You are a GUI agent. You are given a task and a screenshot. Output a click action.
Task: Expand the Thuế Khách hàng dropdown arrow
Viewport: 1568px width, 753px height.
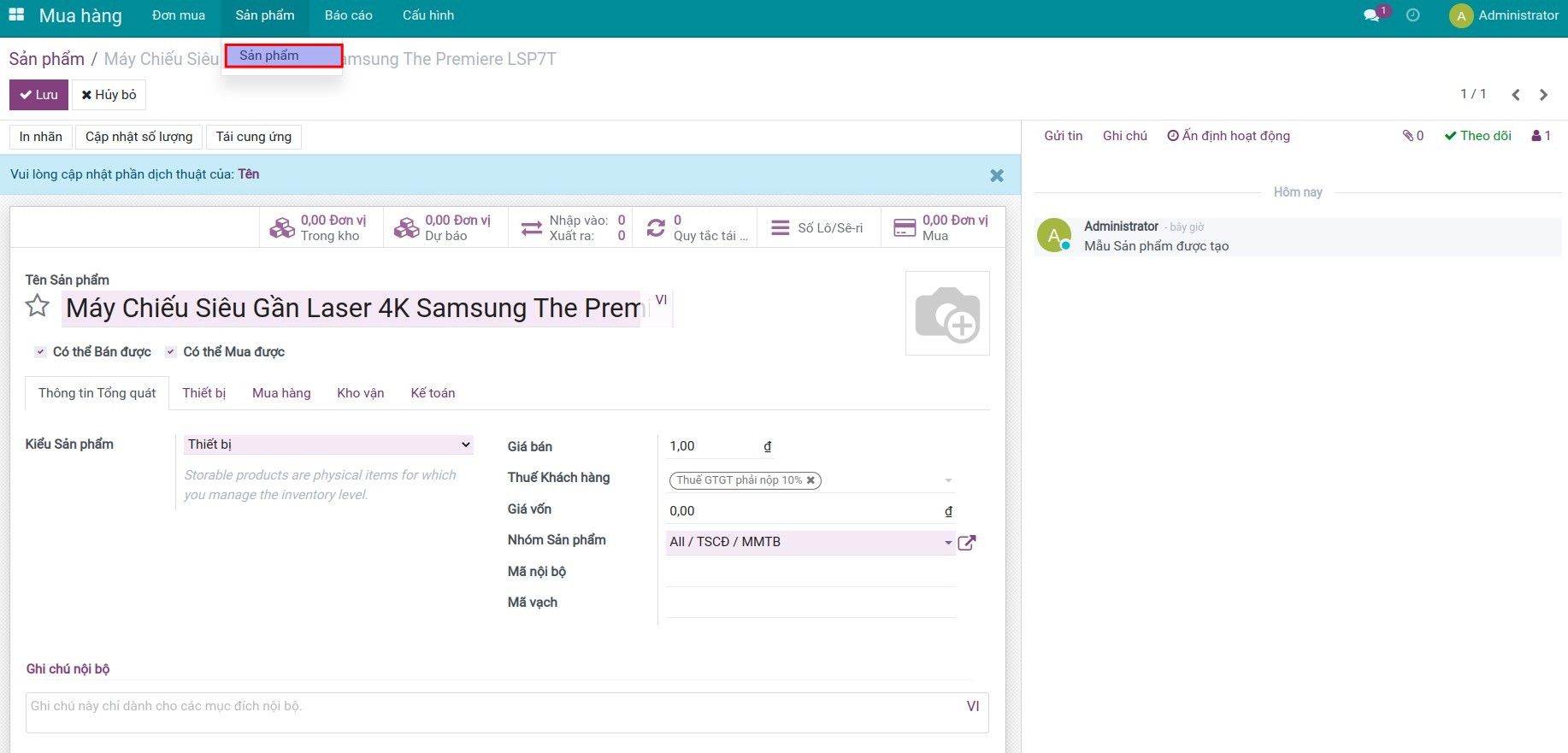tap(948, 480)
